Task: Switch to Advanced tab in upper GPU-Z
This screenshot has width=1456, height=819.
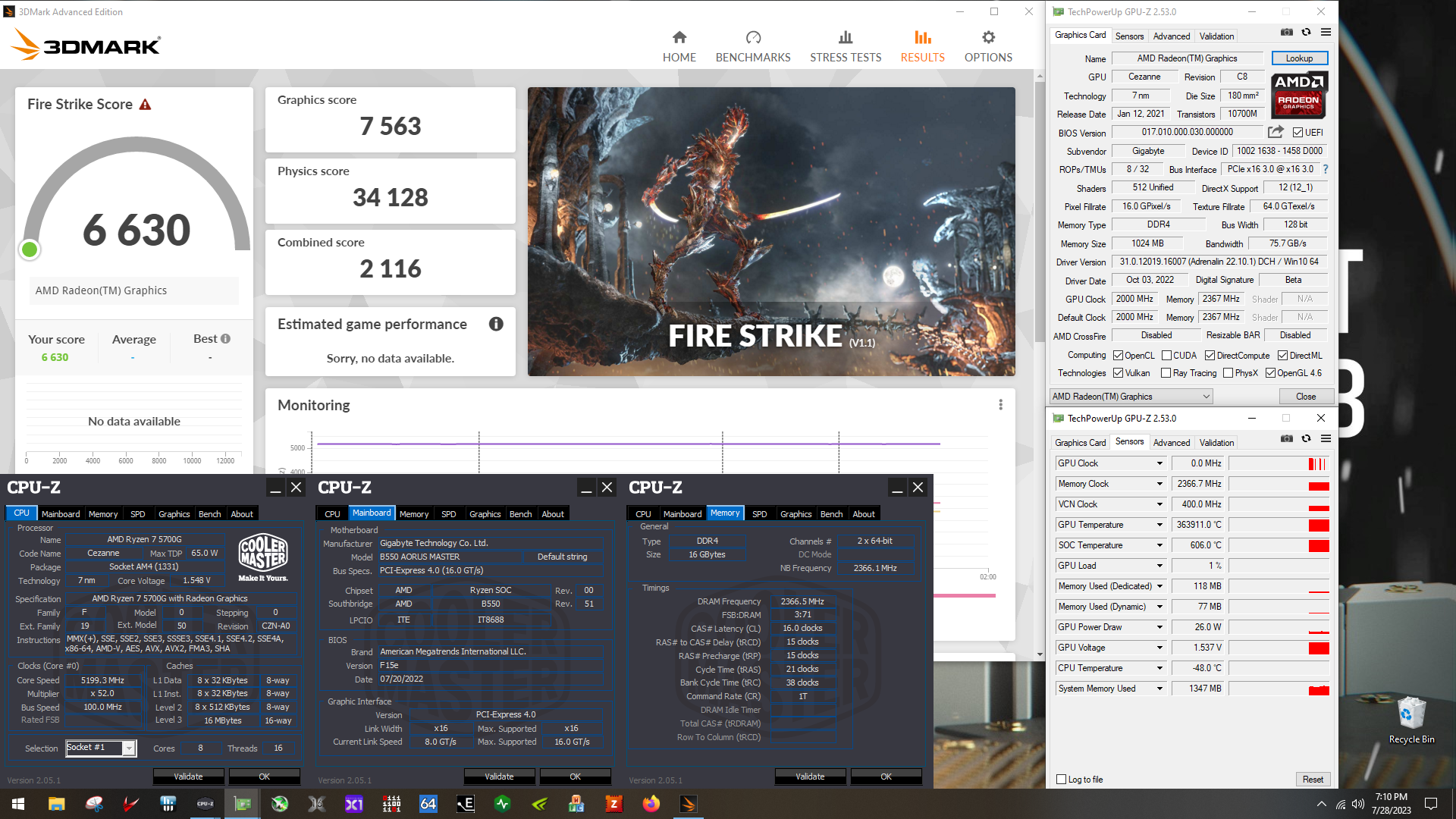Action: (1171, 36)
